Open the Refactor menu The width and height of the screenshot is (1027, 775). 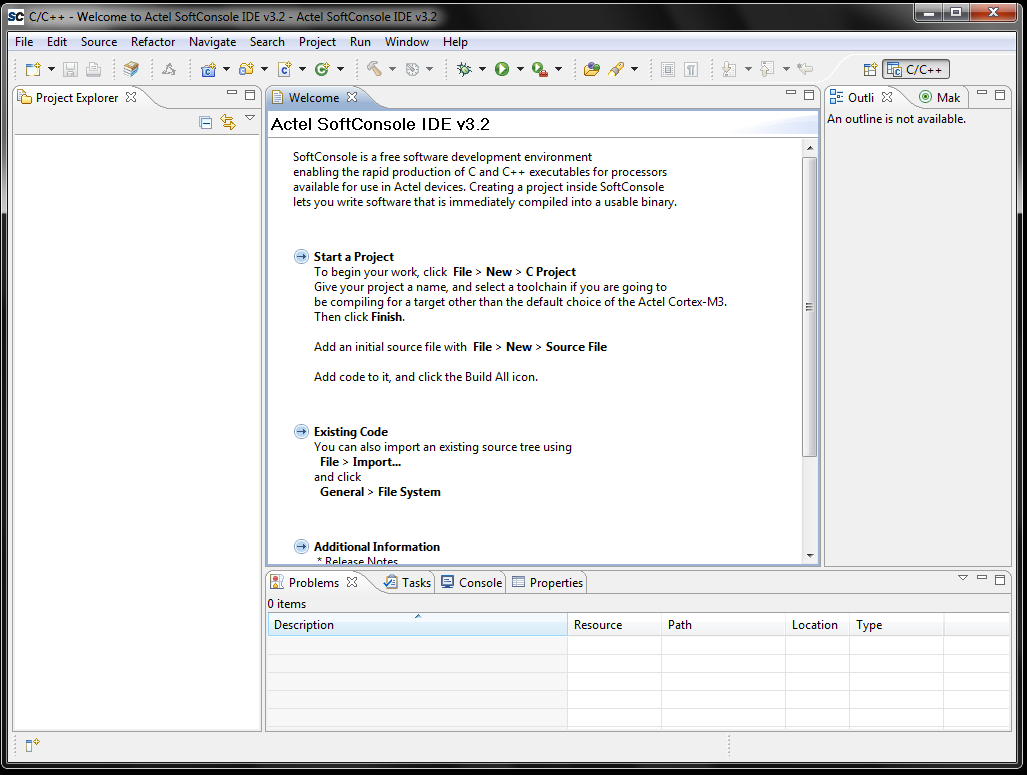(x=153, y=42)
